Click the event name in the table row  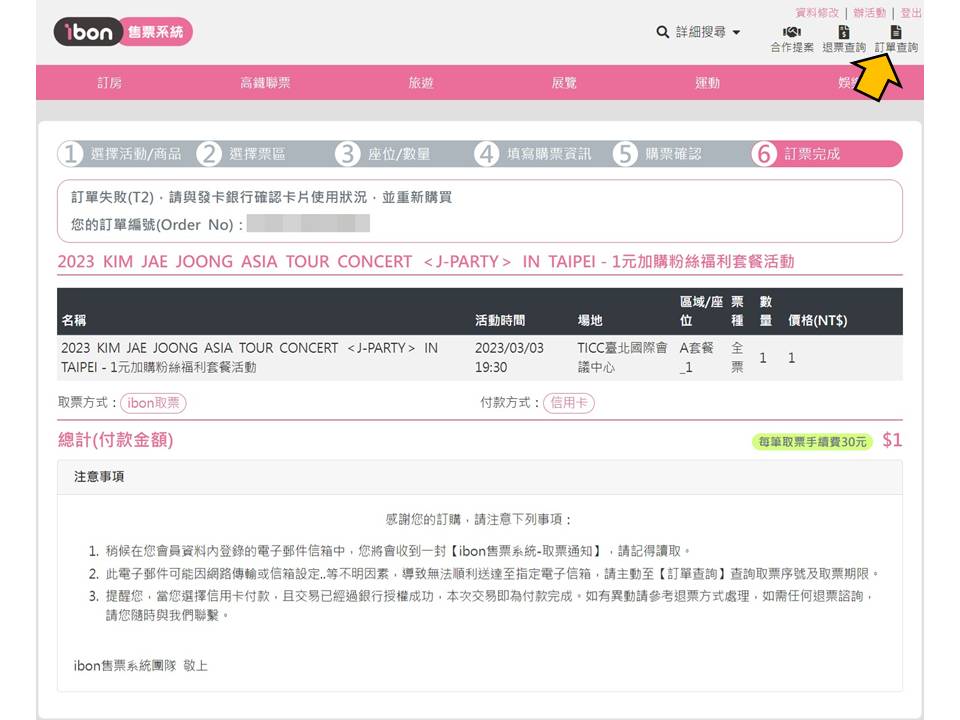click(249, 358)
